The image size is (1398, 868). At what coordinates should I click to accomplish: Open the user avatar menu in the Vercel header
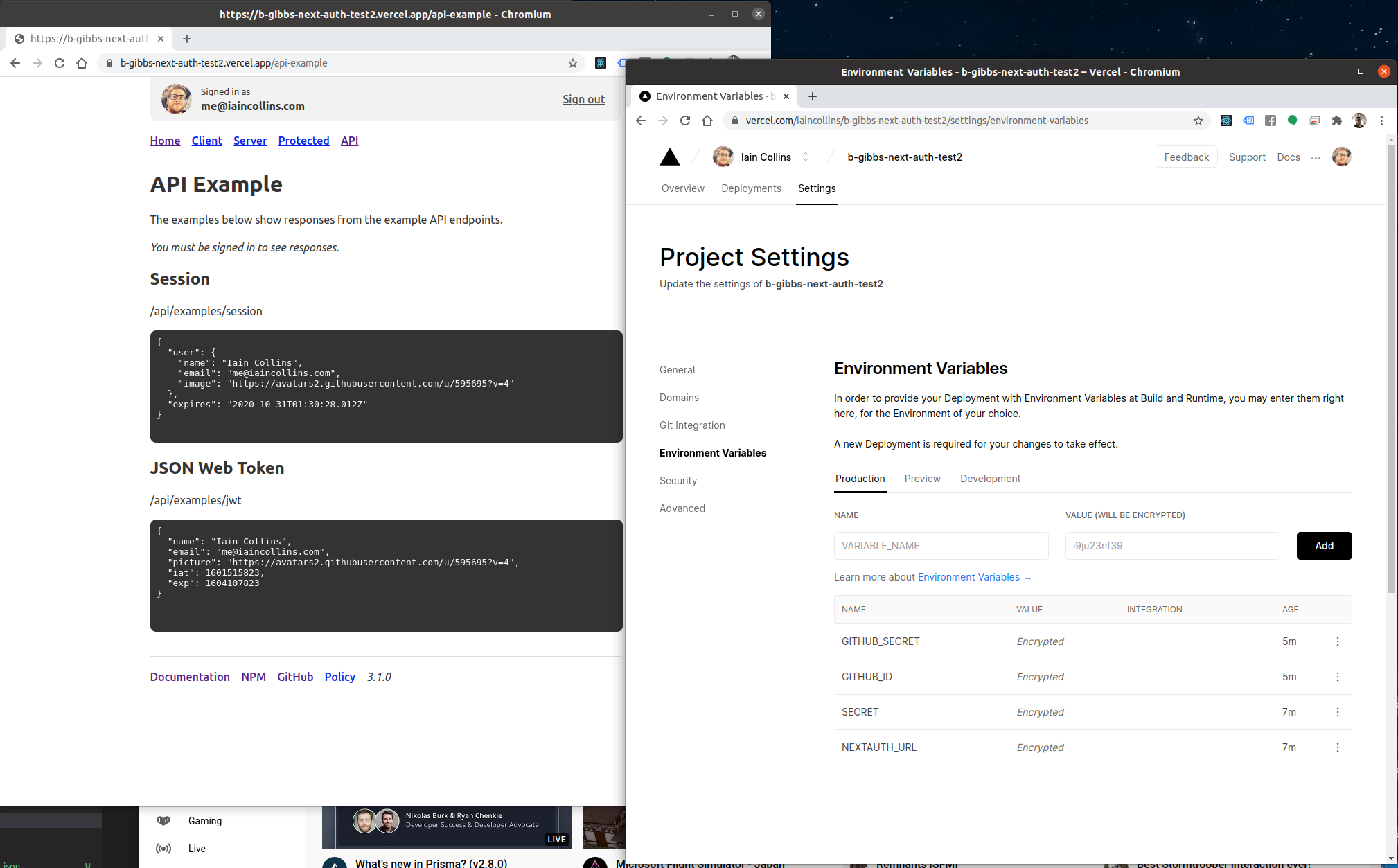(1341, 157)
